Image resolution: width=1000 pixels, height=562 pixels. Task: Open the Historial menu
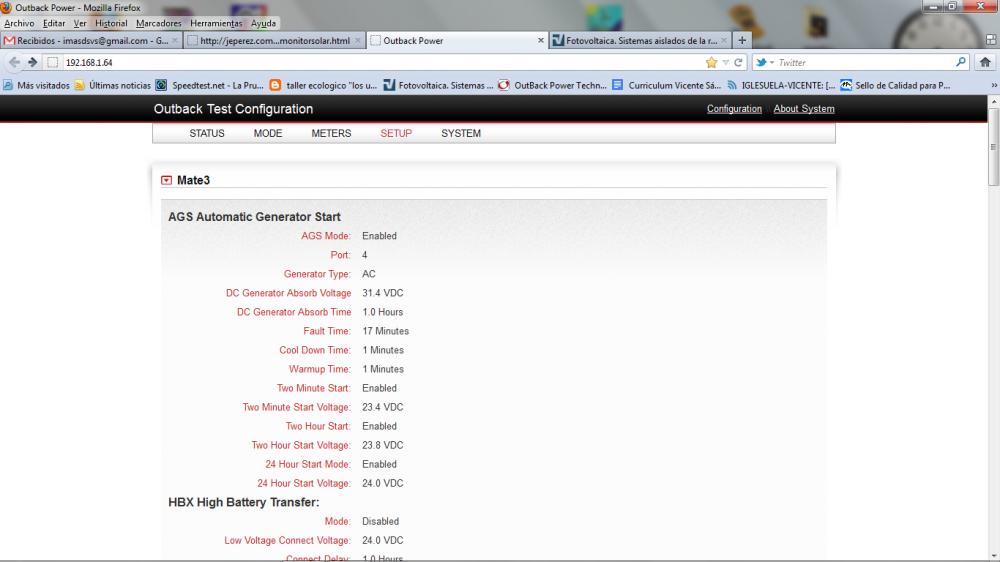coord(111,23)
